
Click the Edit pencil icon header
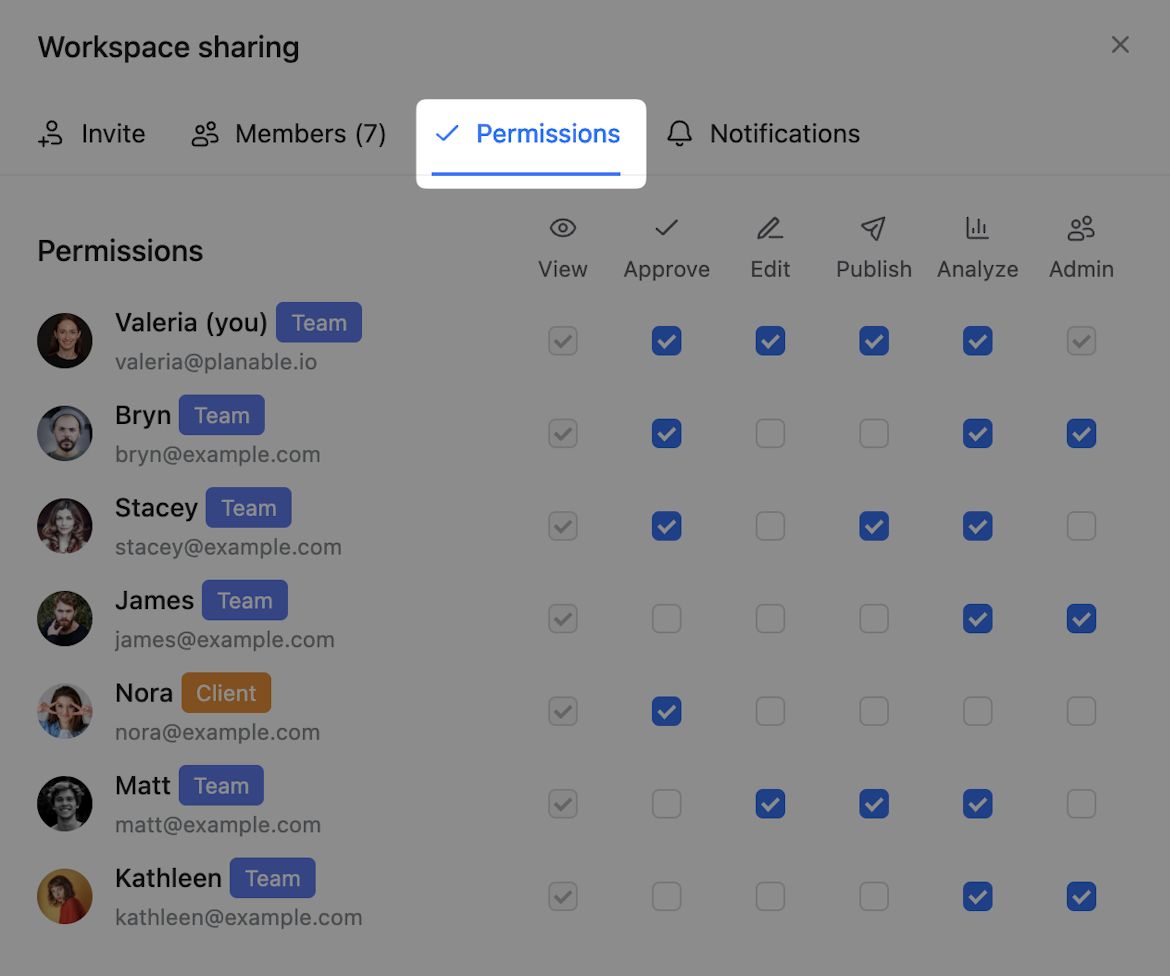[770, 229]
